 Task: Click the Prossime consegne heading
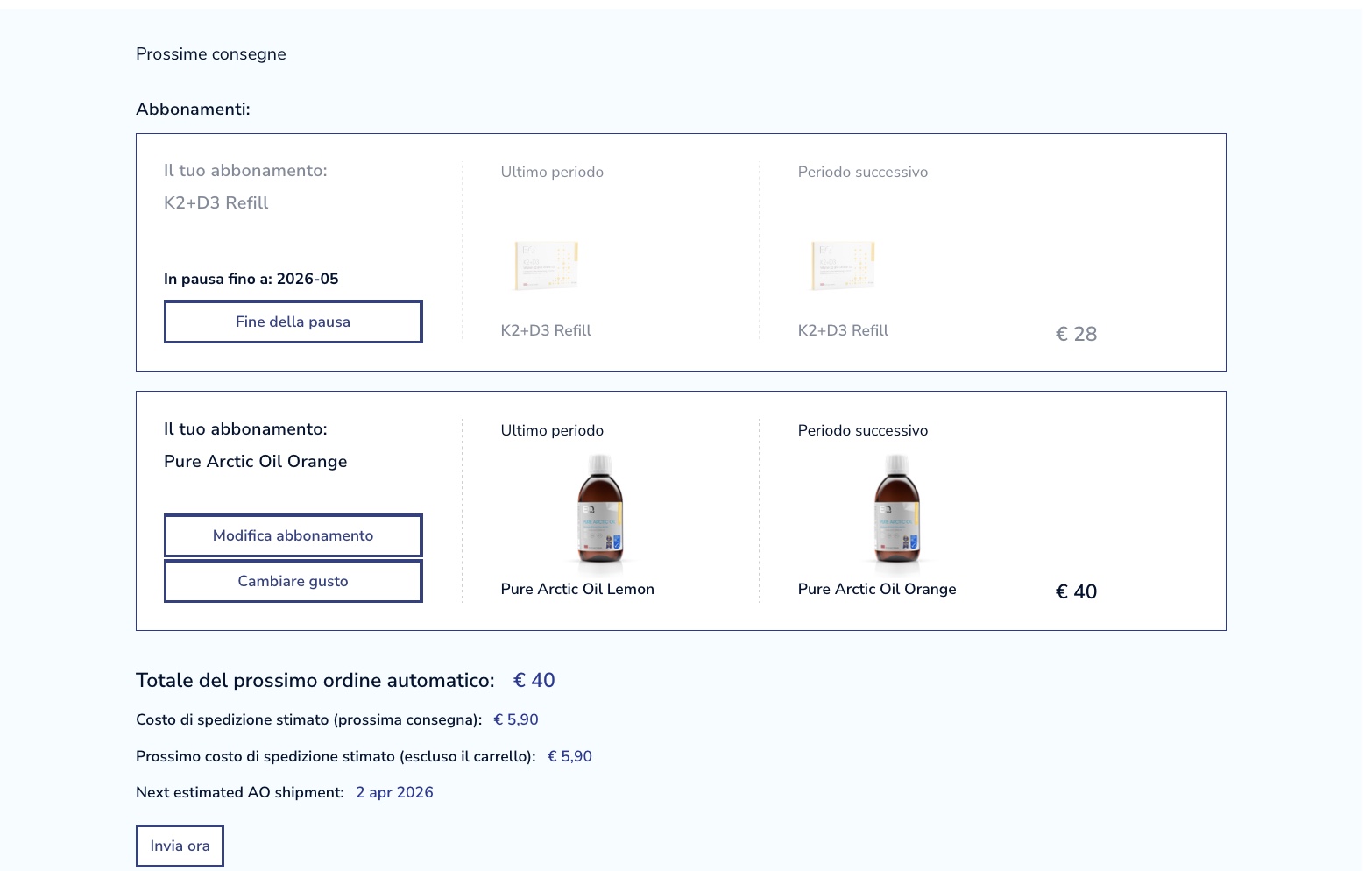tap(211, 54)
